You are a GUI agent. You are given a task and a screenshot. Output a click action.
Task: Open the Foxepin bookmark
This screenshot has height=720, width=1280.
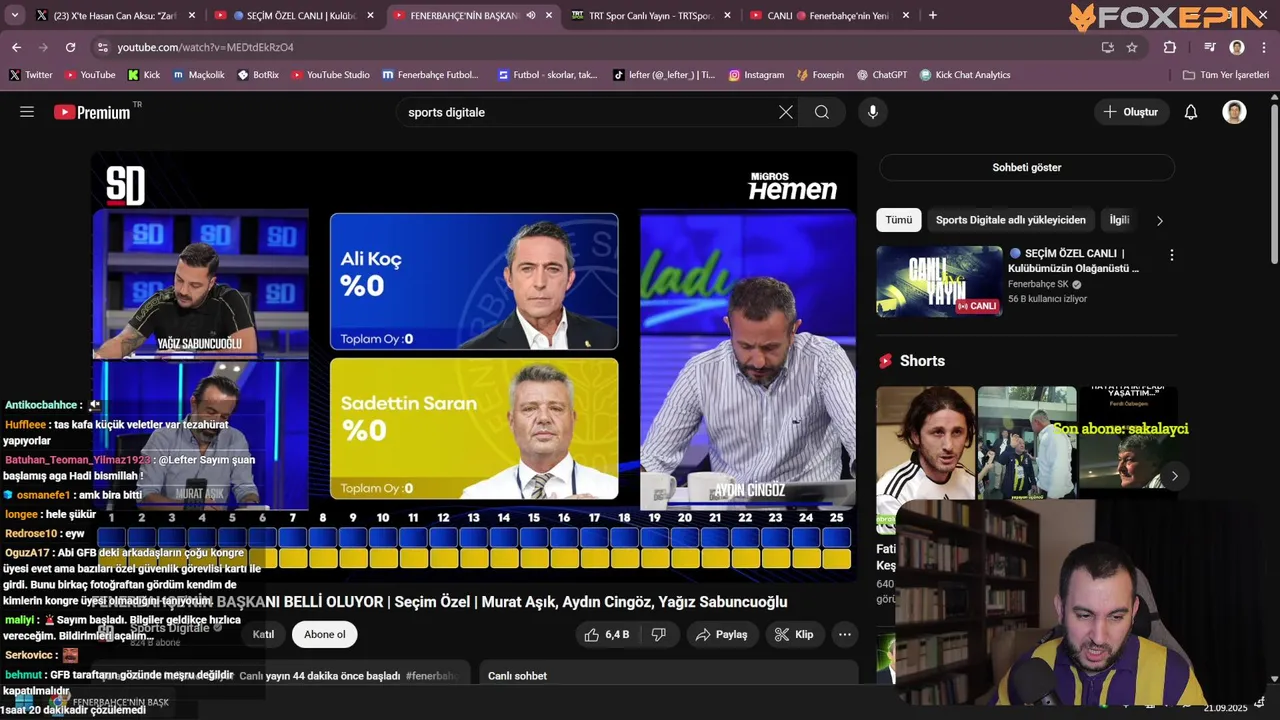point(820,75)
